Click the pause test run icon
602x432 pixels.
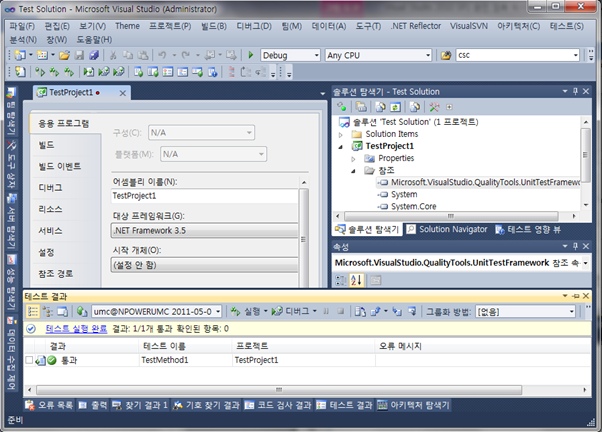click(326, 311)
